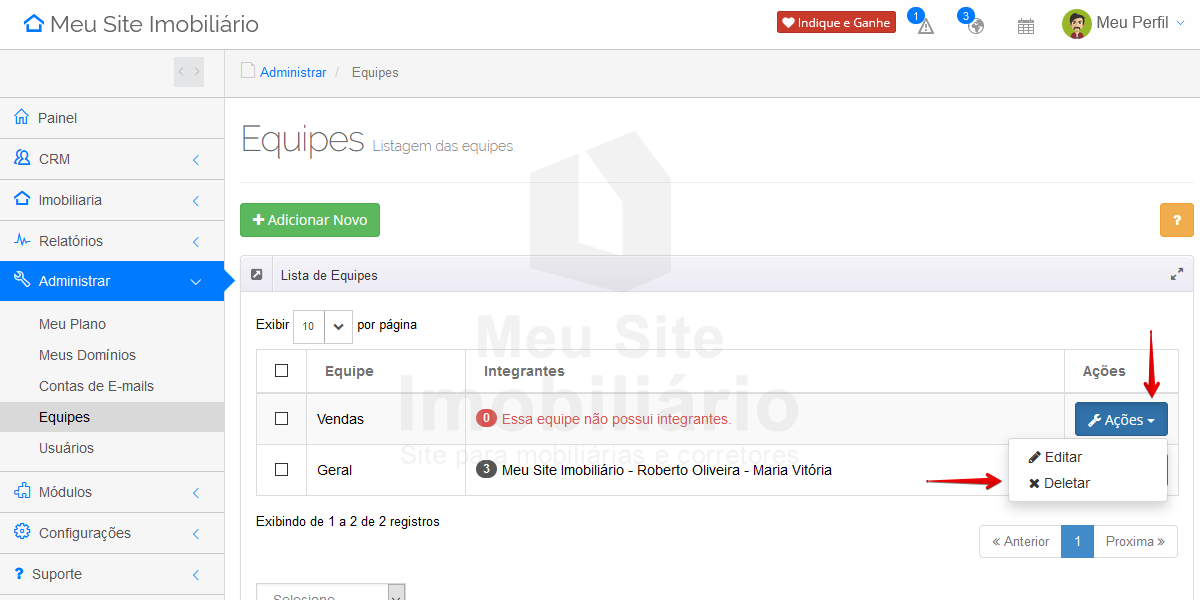Select the Vendas team checkbox
The width and height of the screenshot is (1200, 600).
(281, 419)
